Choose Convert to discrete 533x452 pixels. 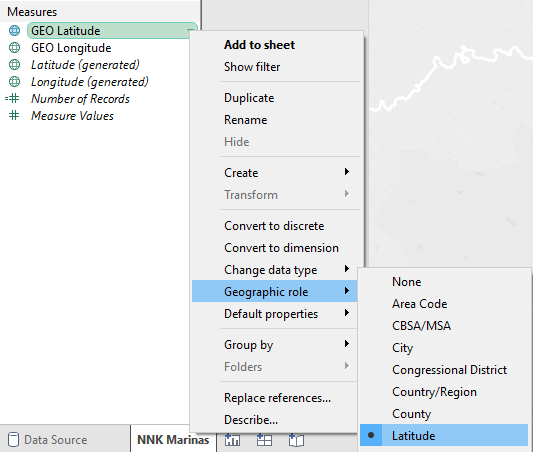[275, 226]
